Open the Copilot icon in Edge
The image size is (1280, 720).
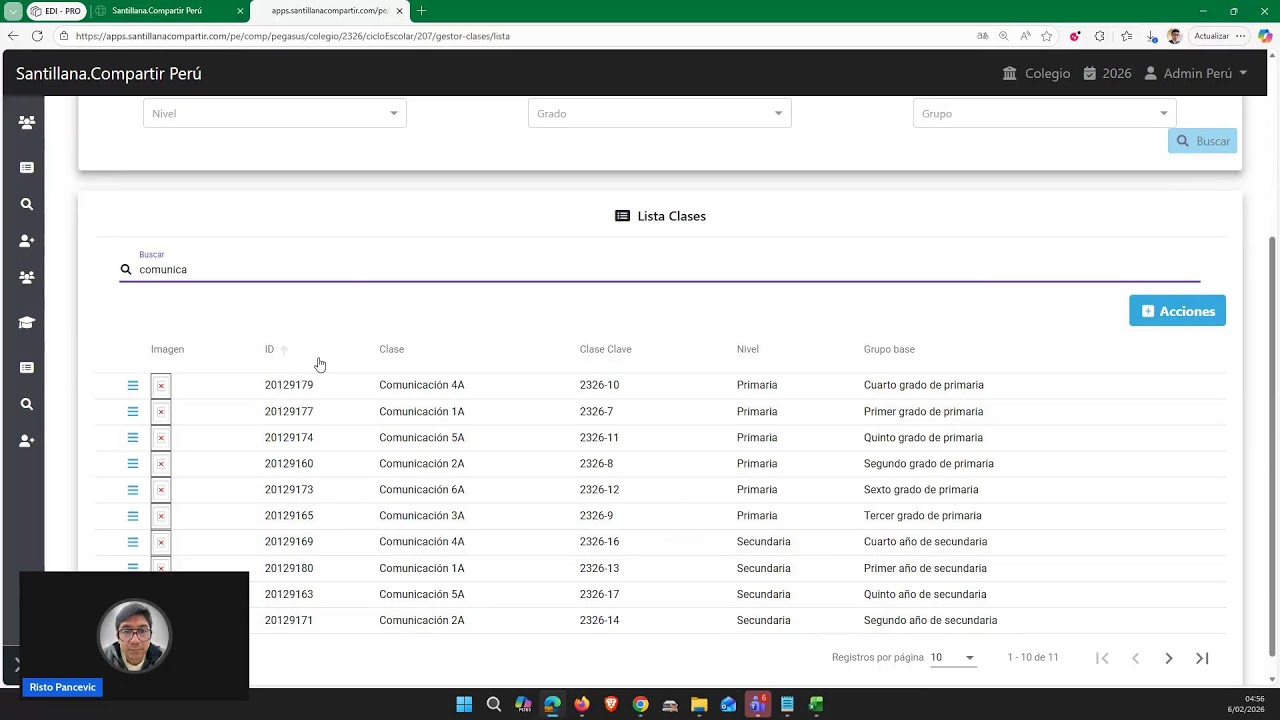[x=1265, y=36]
